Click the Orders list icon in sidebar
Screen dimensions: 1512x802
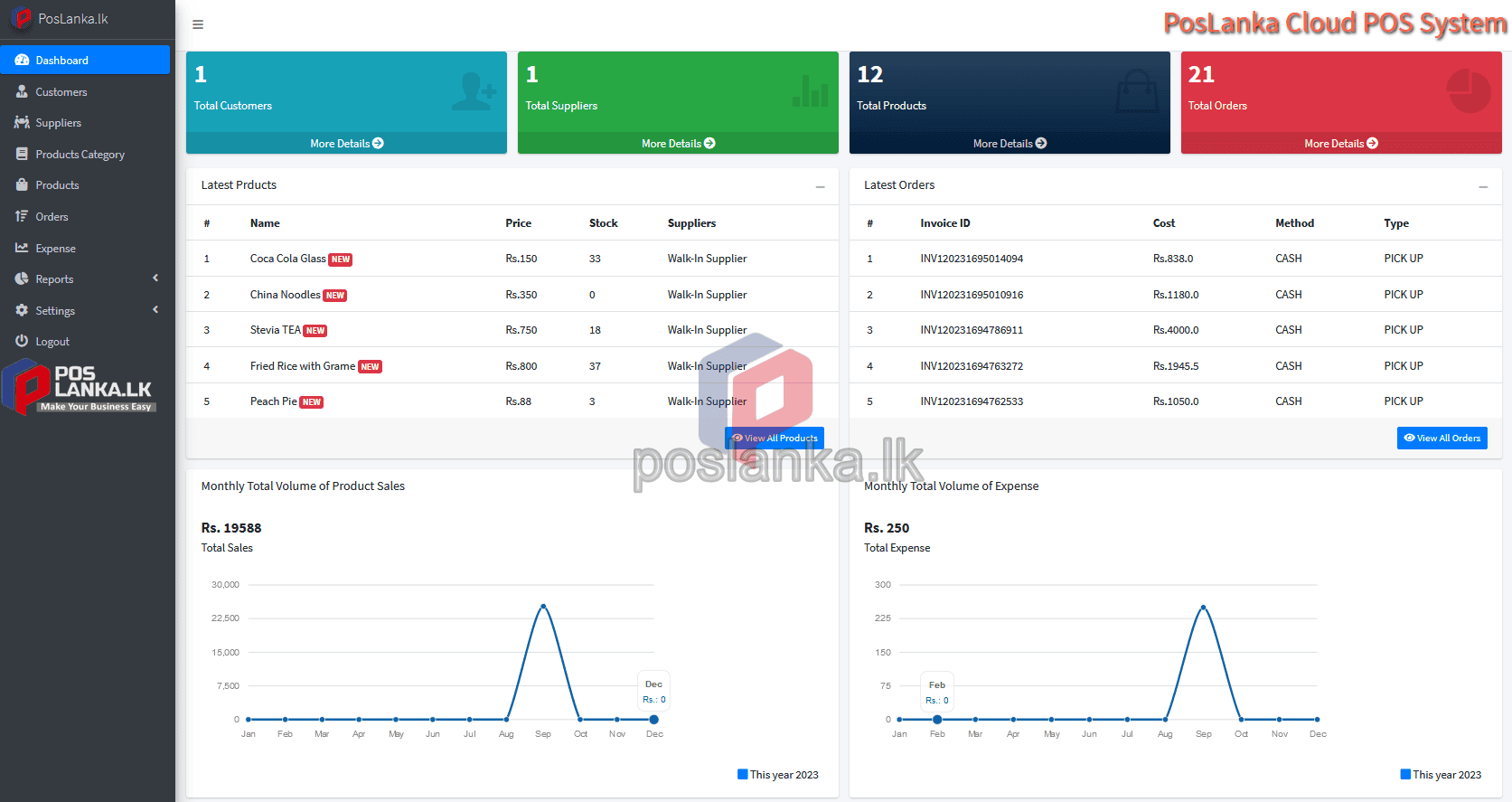[22, 216]
